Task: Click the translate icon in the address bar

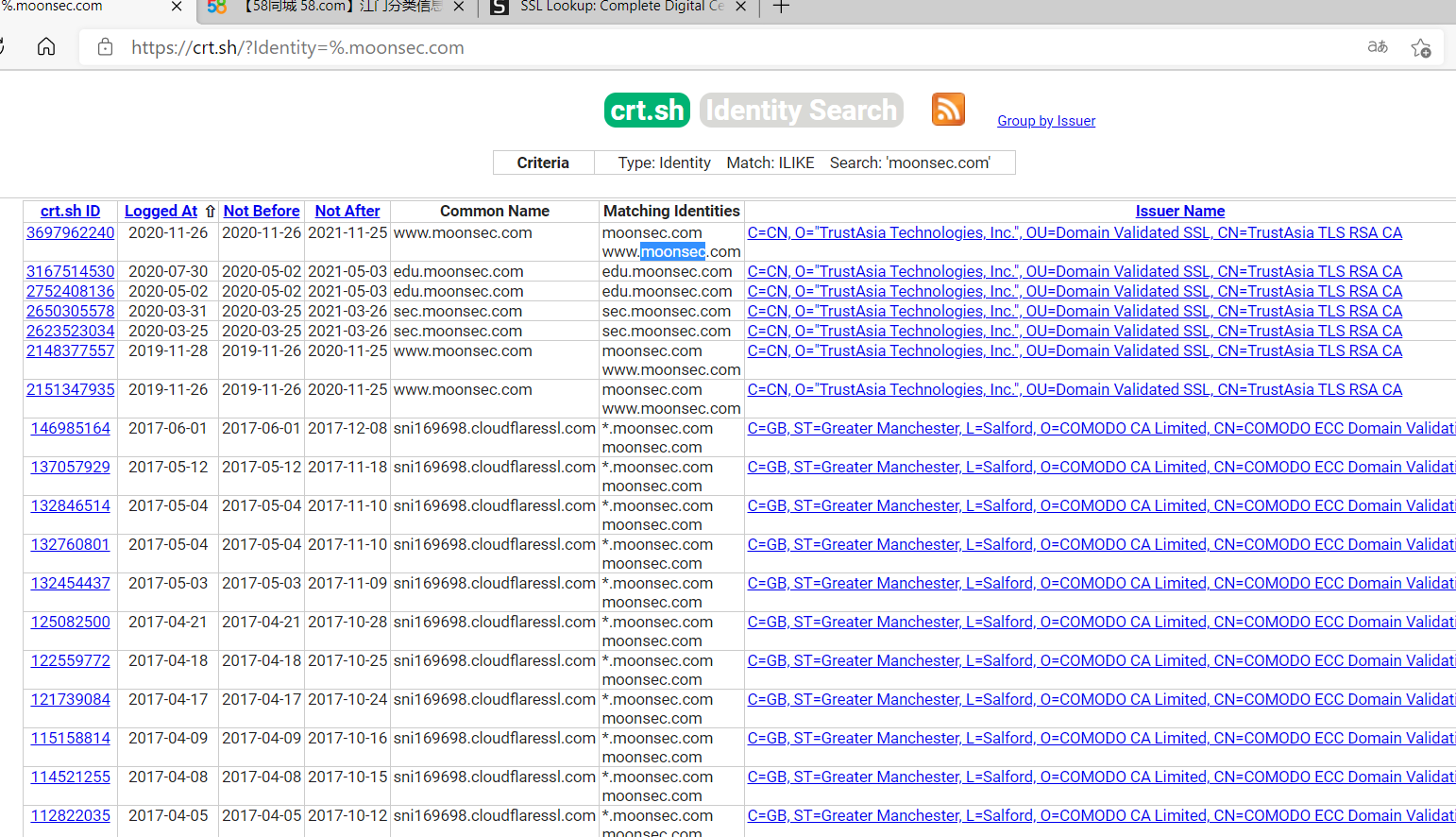Action: coord(1378,47)
